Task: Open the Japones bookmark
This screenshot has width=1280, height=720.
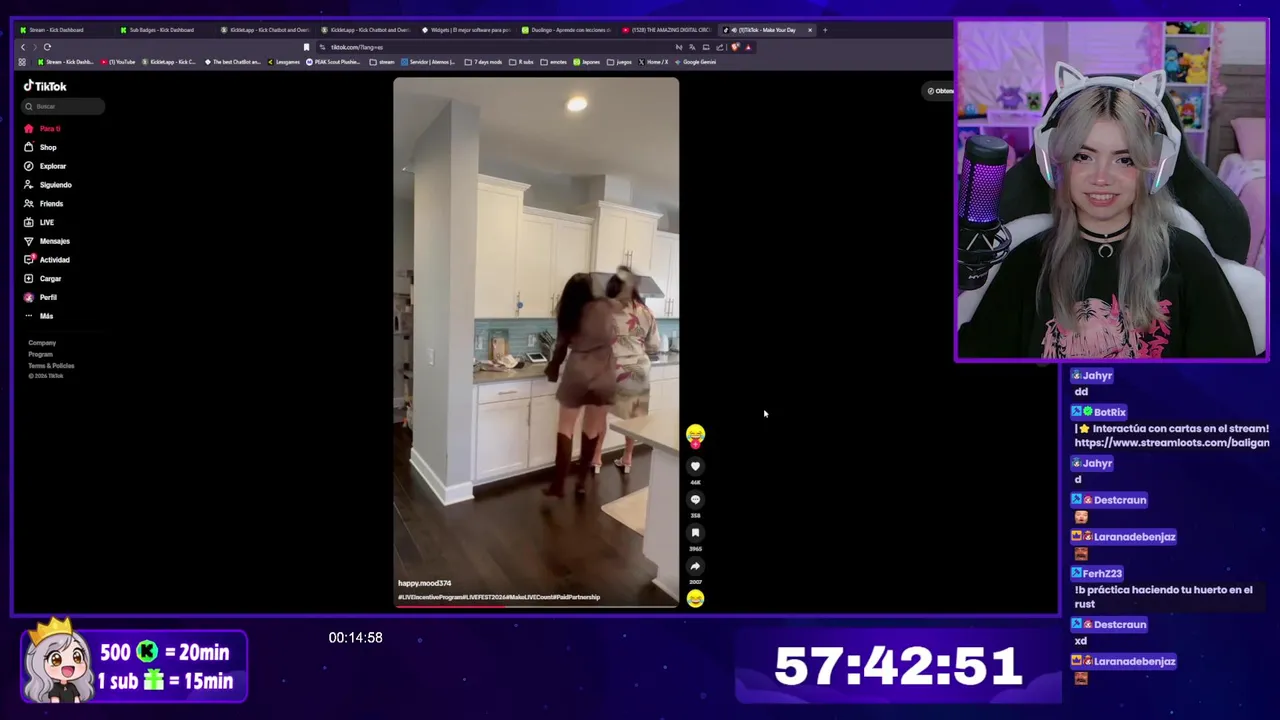Action: [x=587, y=62]
